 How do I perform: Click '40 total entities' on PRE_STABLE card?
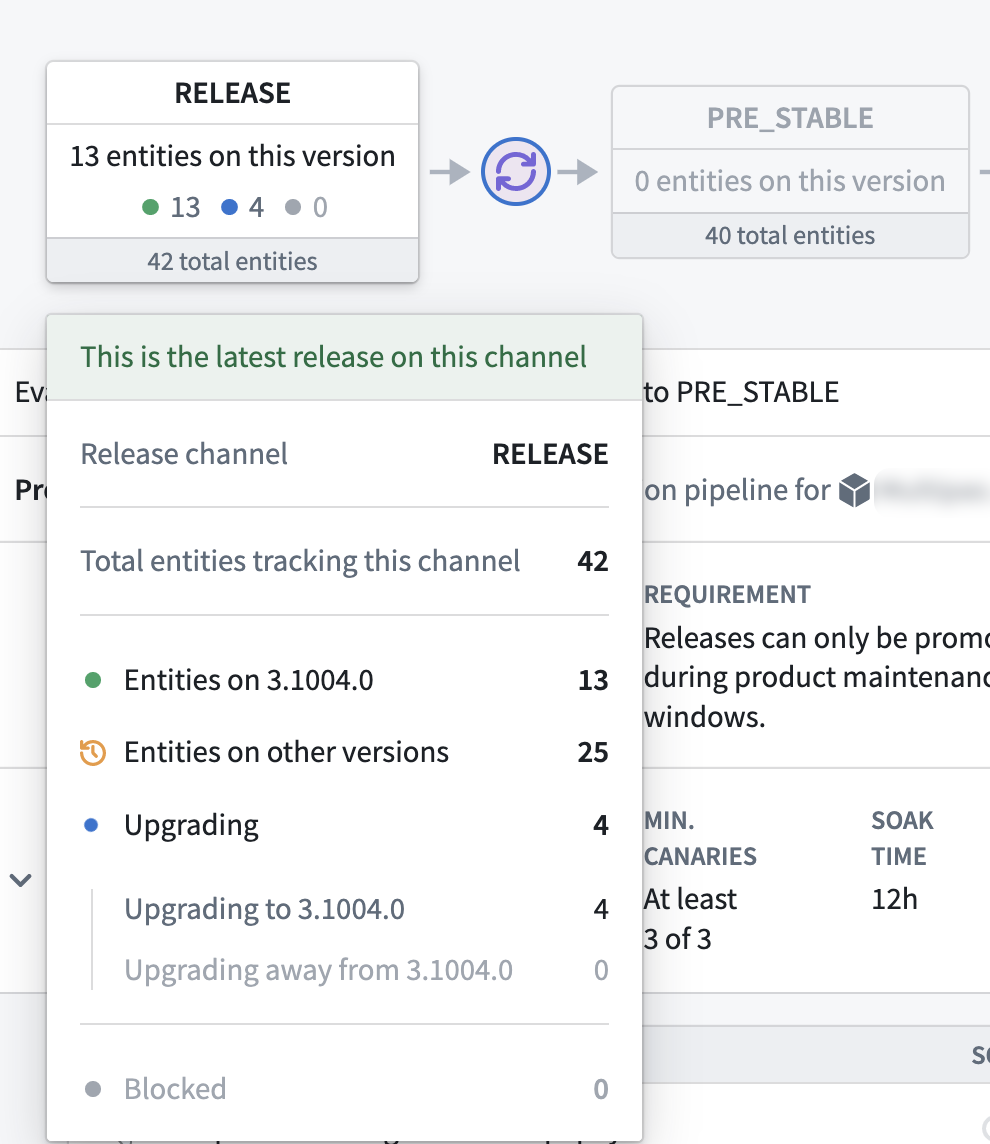[790, 236]
